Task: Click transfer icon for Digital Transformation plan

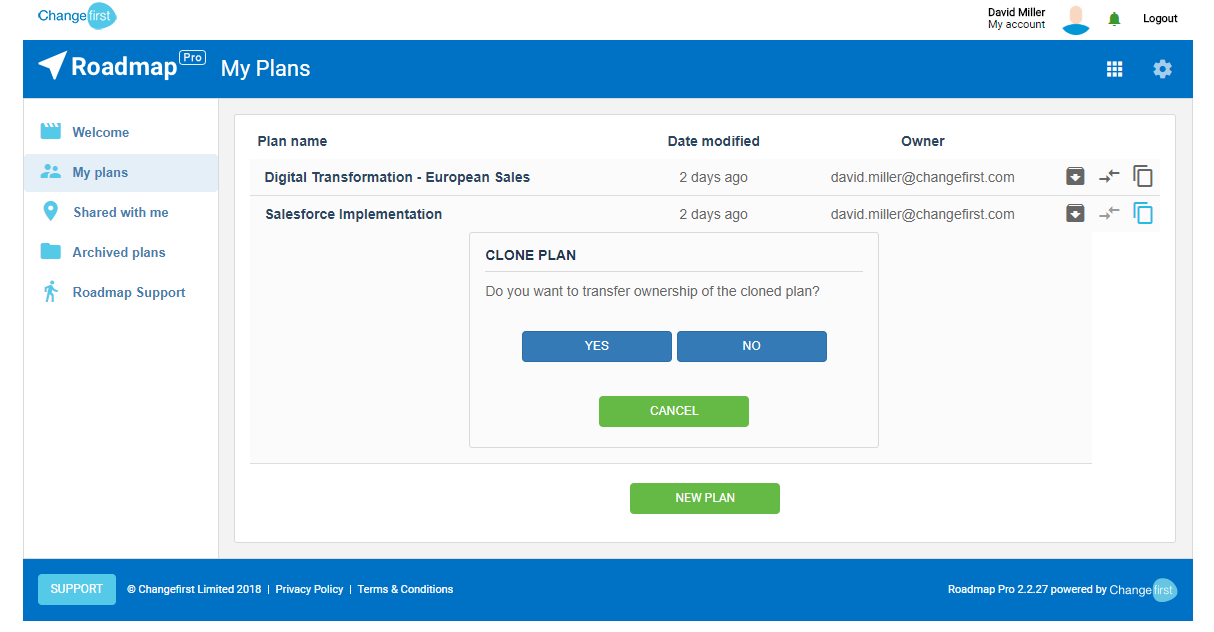Action: 1109,177
